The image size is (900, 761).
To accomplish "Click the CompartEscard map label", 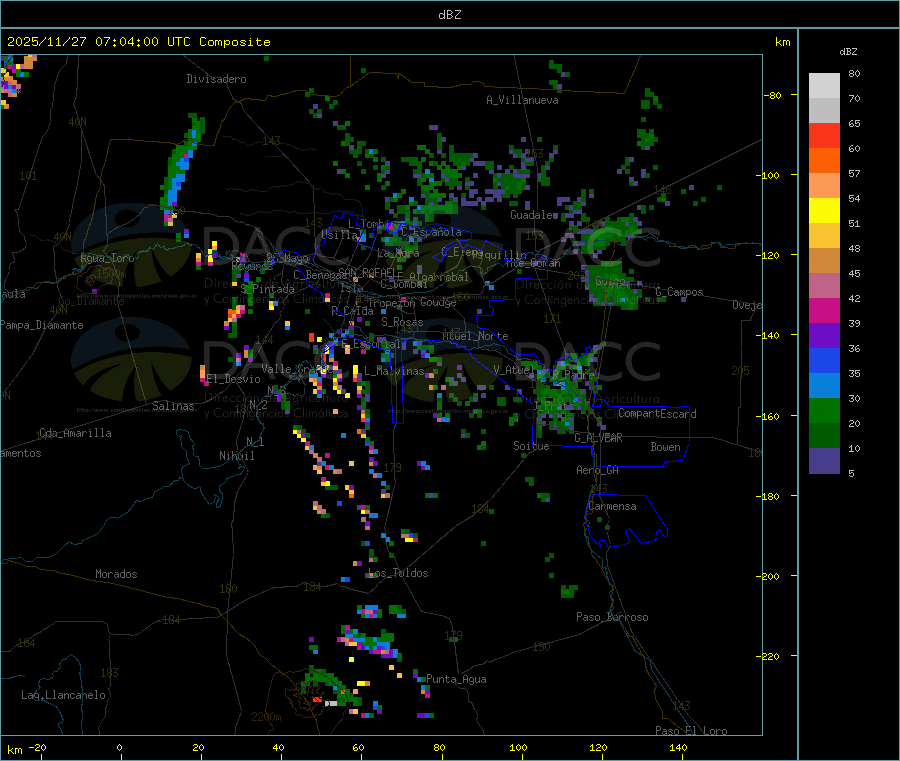I will click(657, 414).
